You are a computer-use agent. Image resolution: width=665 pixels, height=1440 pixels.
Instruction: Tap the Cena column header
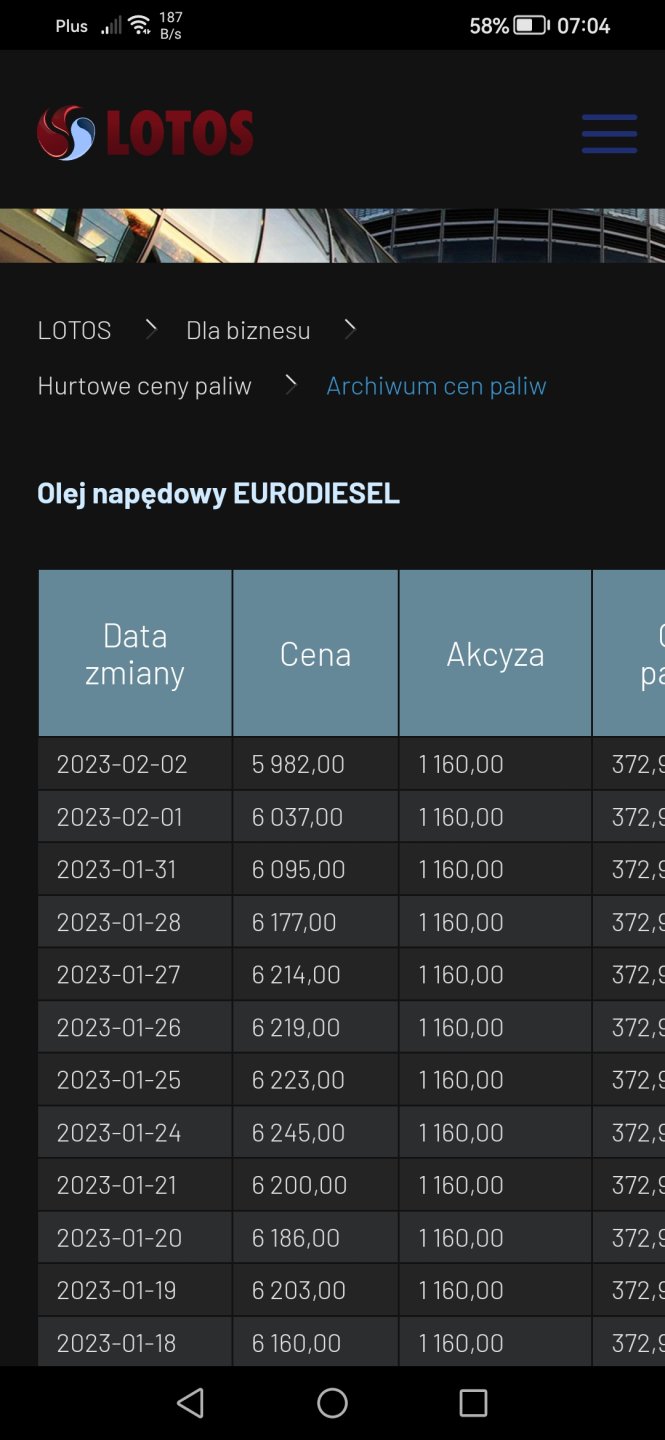[315, 654]
